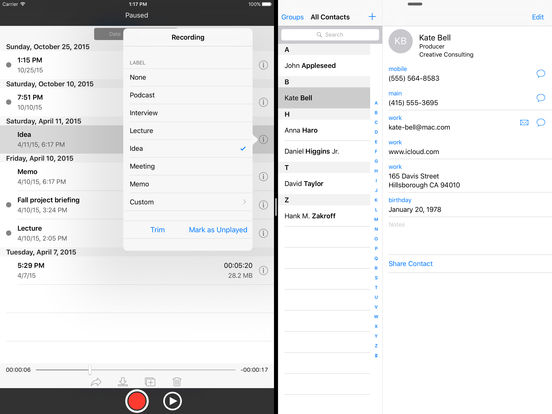
Task: Tap Edit on Kate Bell's contact
Action: [x=538, y=17]
